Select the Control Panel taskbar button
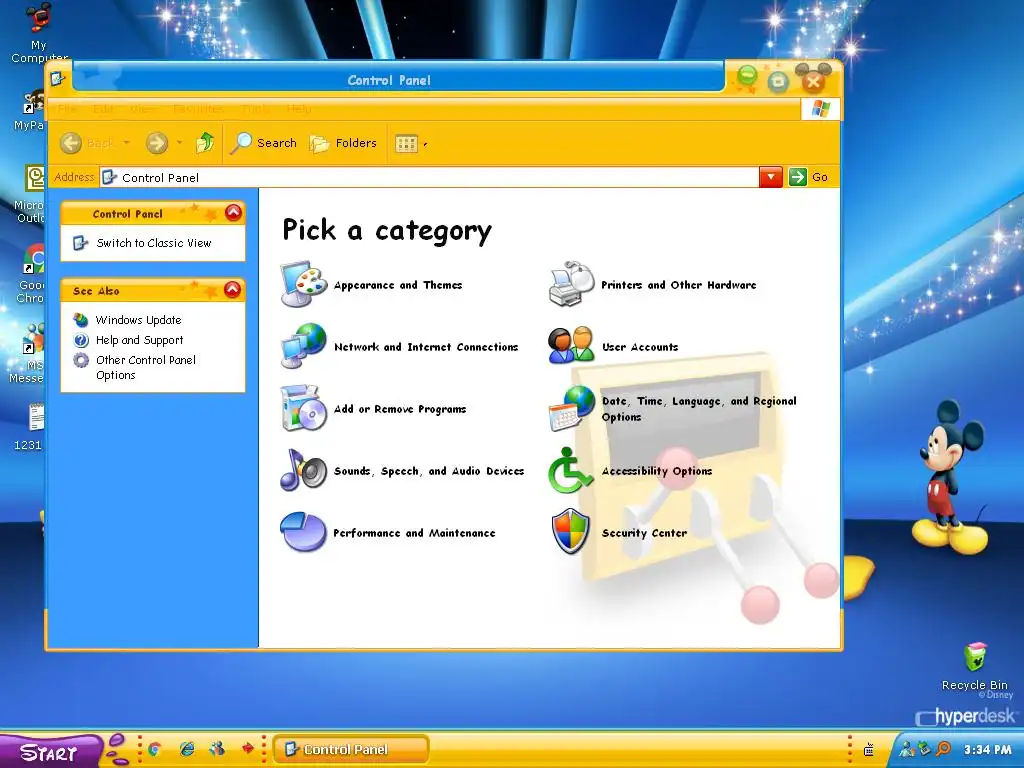Viewport: 1024px width, 768px height. (x=351, y=749)
